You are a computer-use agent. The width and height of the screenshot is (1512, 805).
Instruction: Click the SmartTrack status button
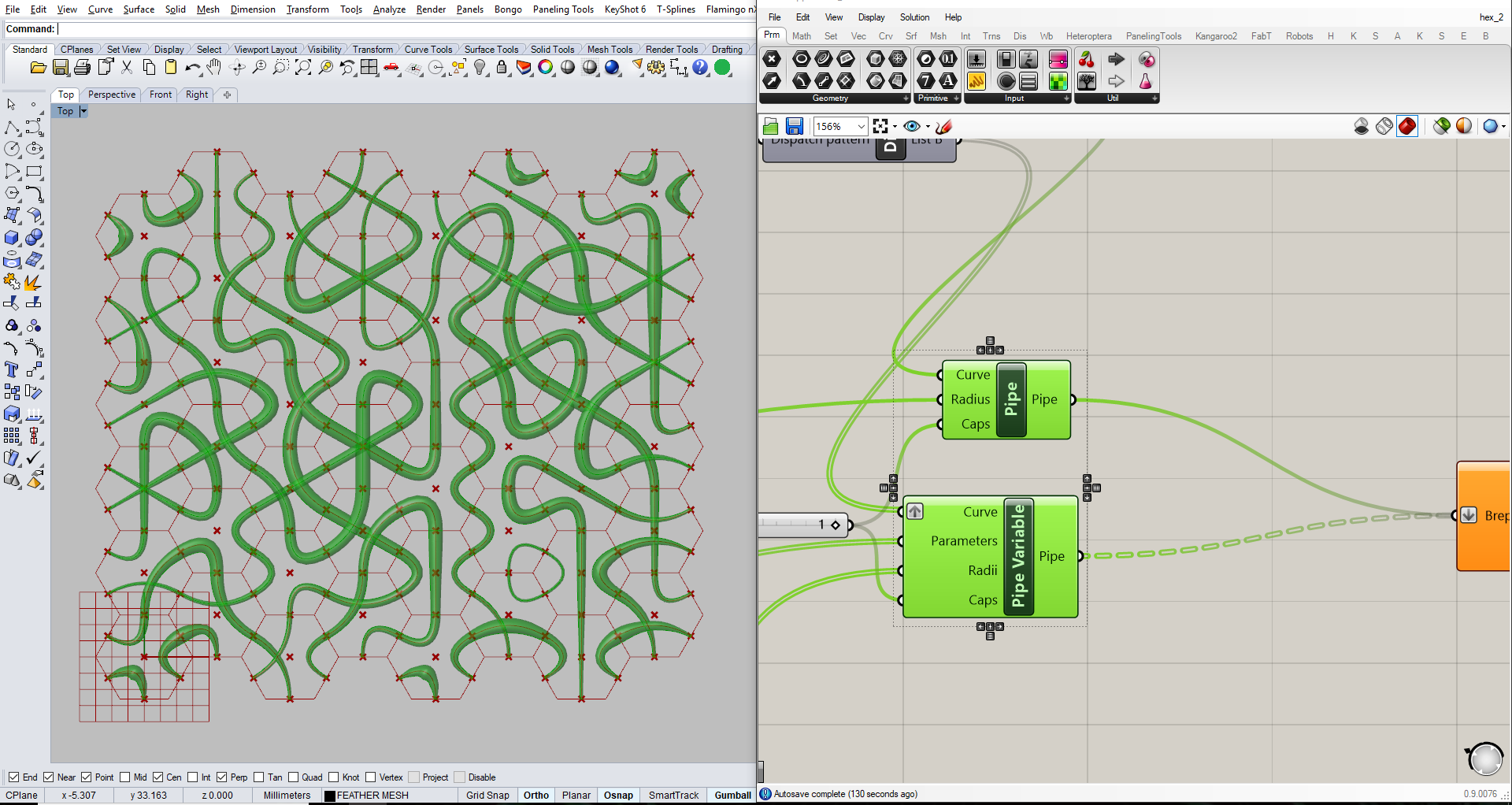tap(673, 796)
